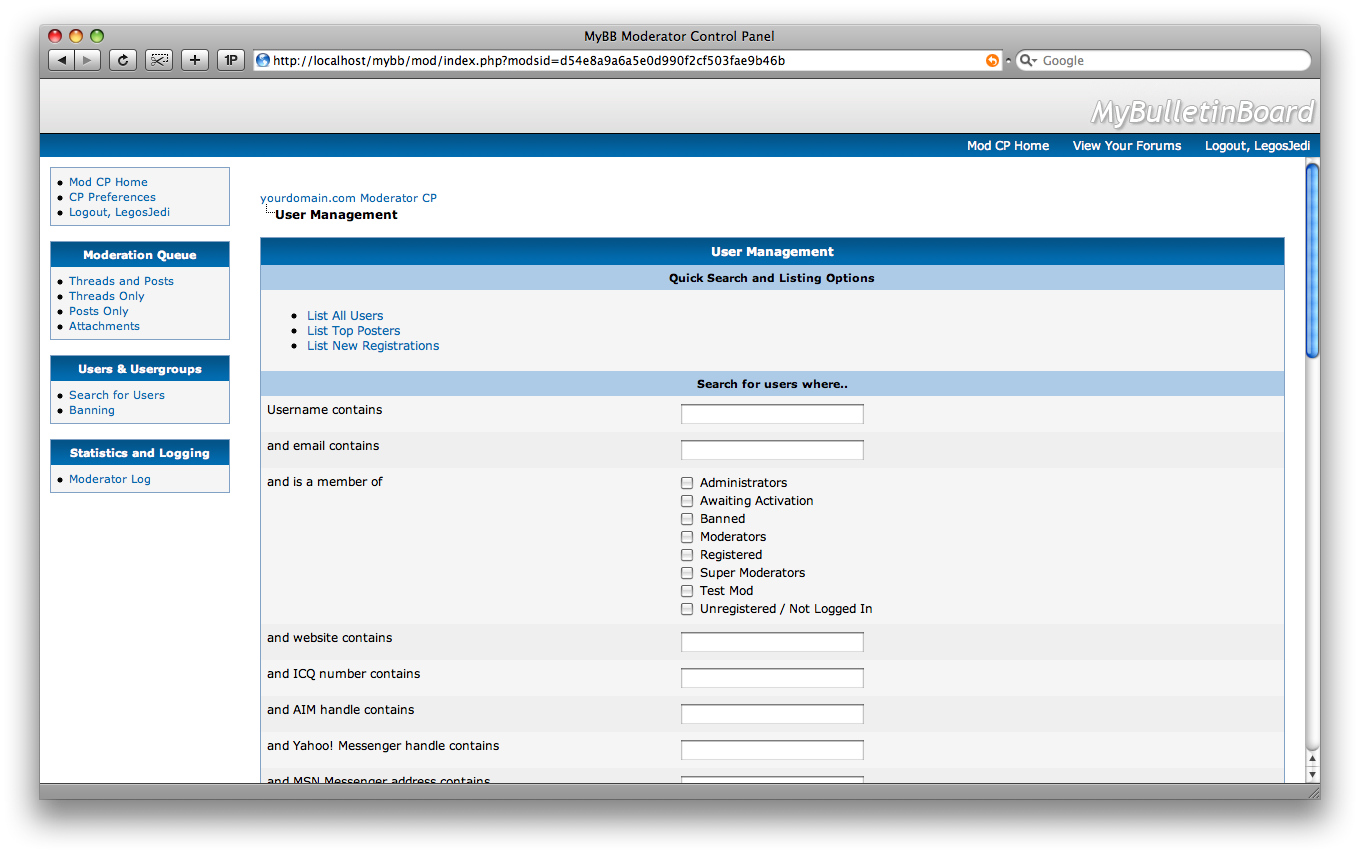Open Threads and Posts moderation queue

point(121,281)
